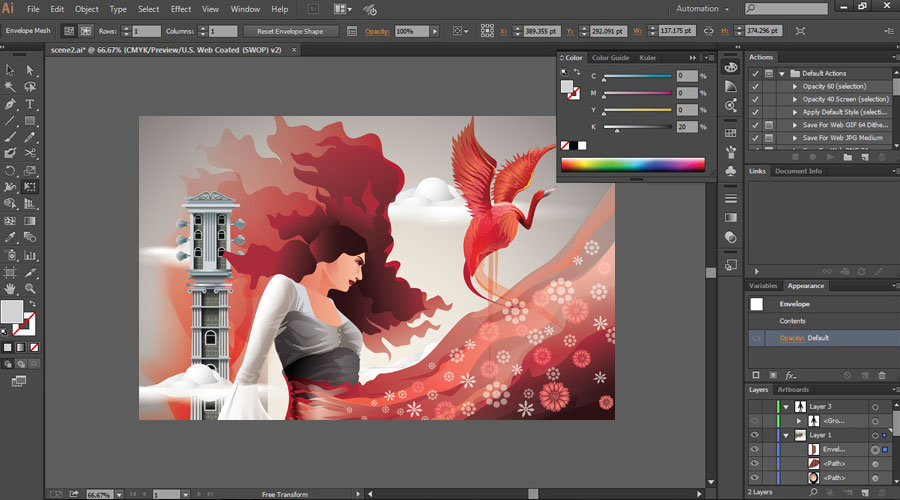900x500 pixels.
Task: Open the Swatches panel grid icon
Action: click(730, 132)
